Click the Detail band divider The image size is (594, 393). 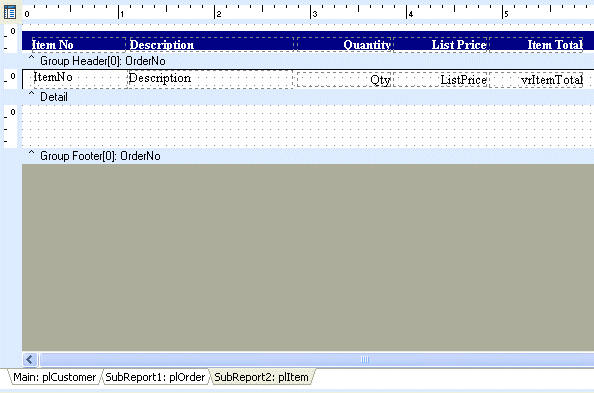(x=308, y=97)
